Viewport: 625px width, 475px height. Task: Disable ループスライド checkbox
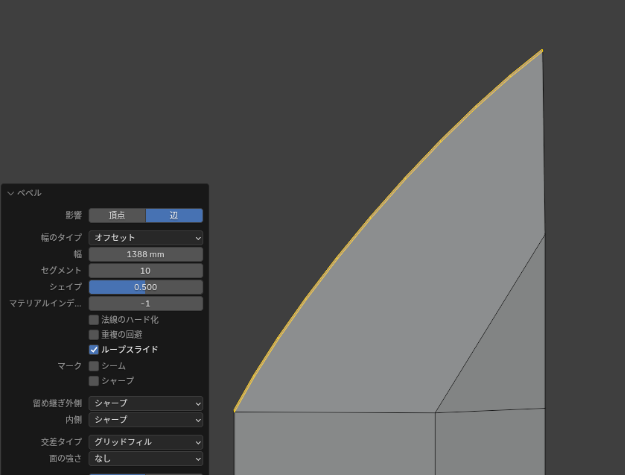pyautogui.click(x=94, y=350)
